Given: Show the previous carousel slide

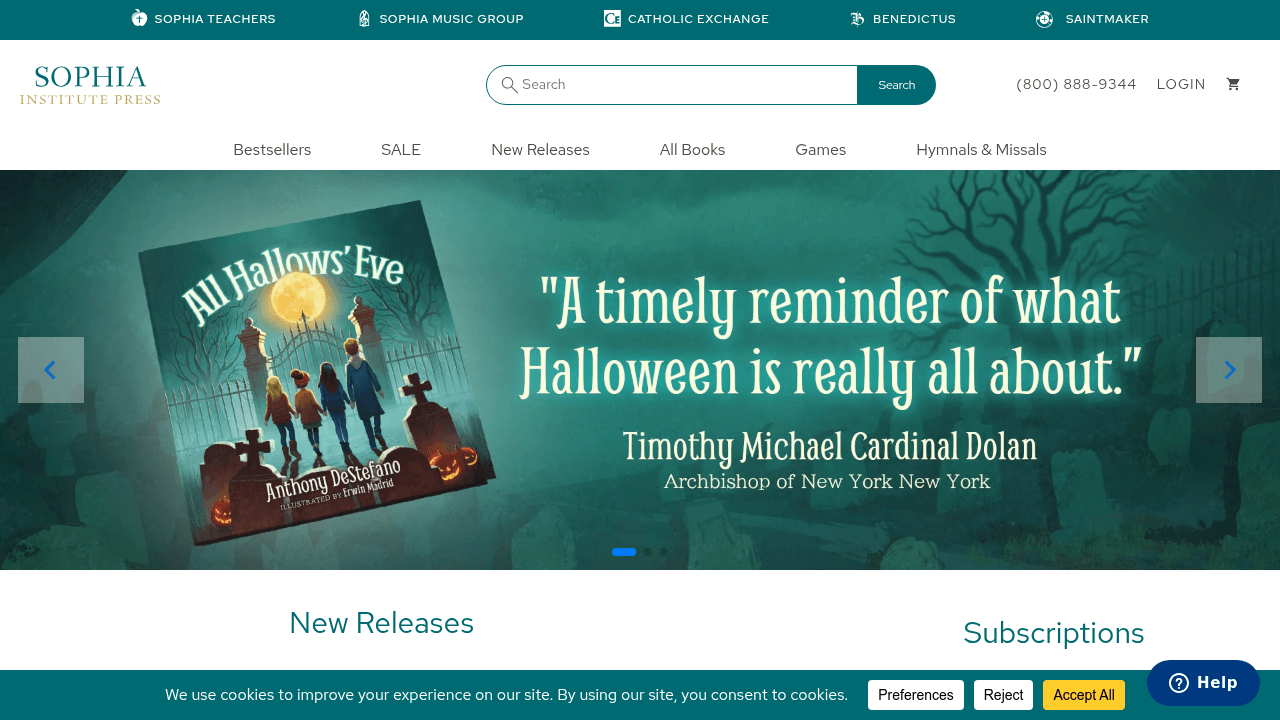Looking at the screenshot, I should 51,370.
